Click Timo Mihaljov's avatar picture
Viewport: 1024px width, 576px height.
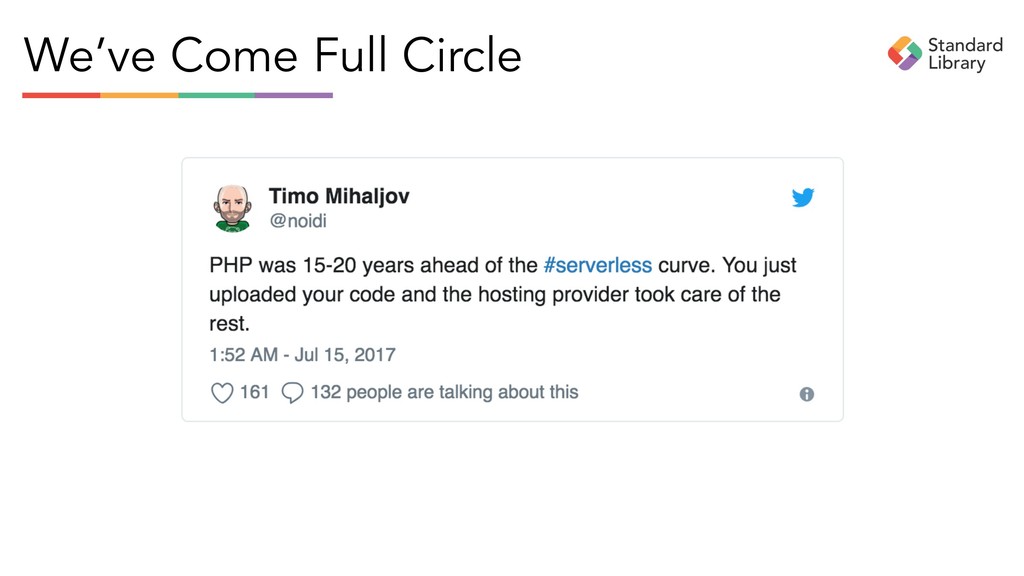click(233, 207)
